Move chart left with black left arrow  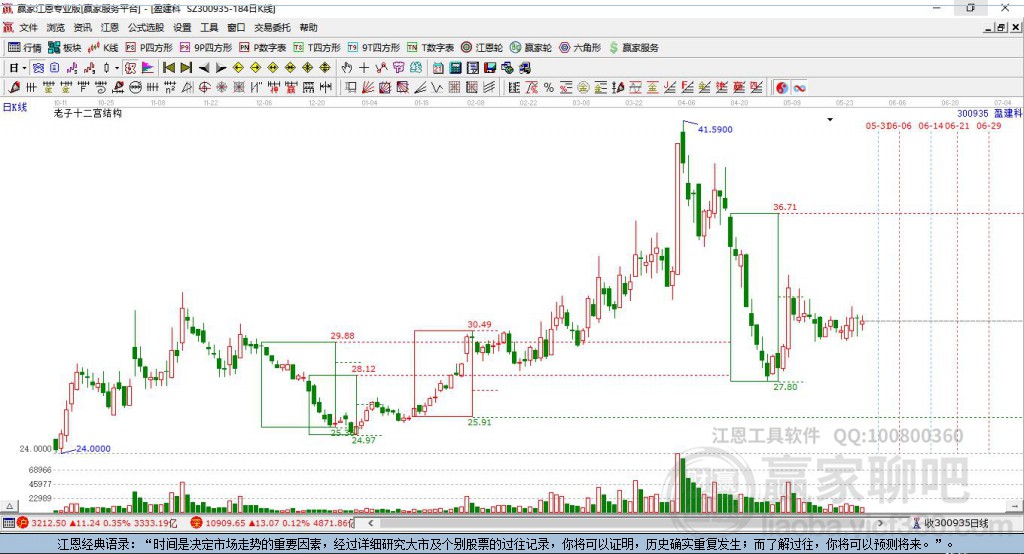click(x=204, y=68)
